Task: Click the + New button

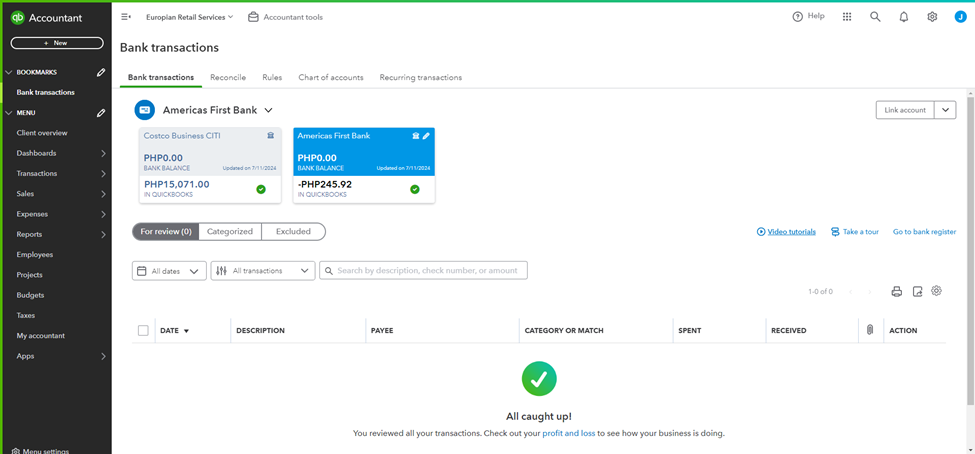Action: 57,43
